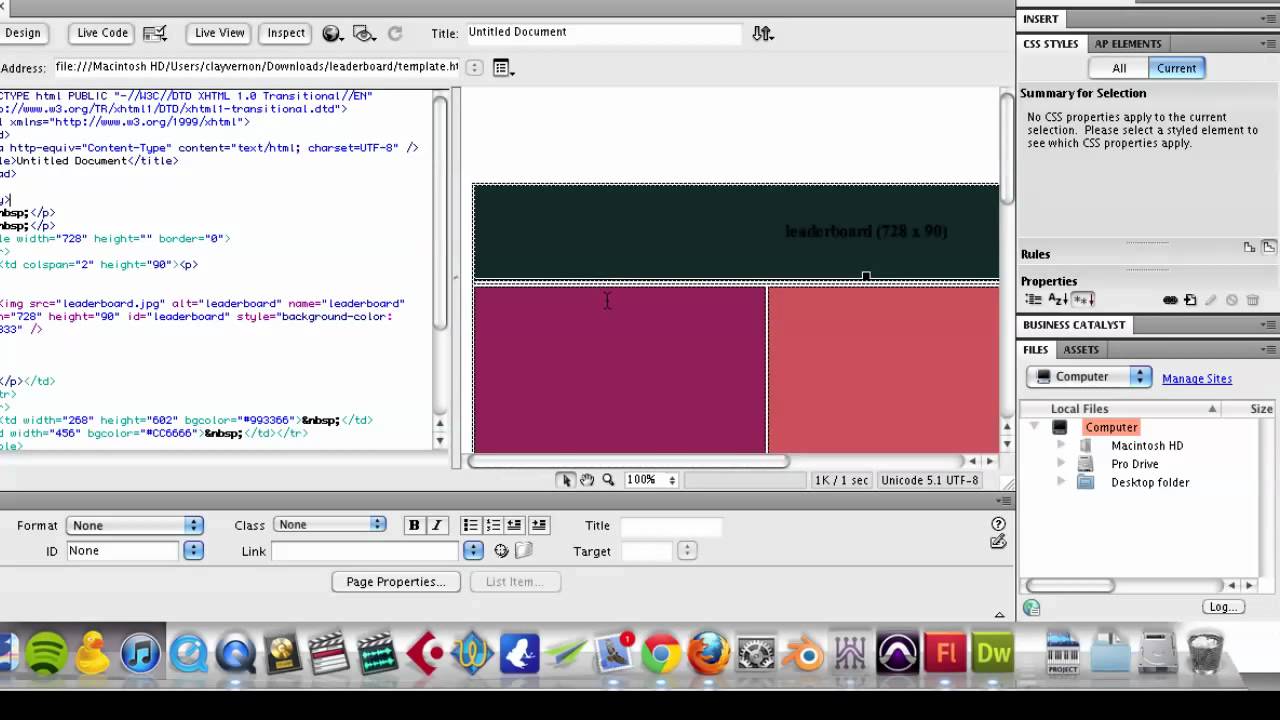Click the Page Properties button
Viewport: 1280px width, 720px height.
pos(396,582)
